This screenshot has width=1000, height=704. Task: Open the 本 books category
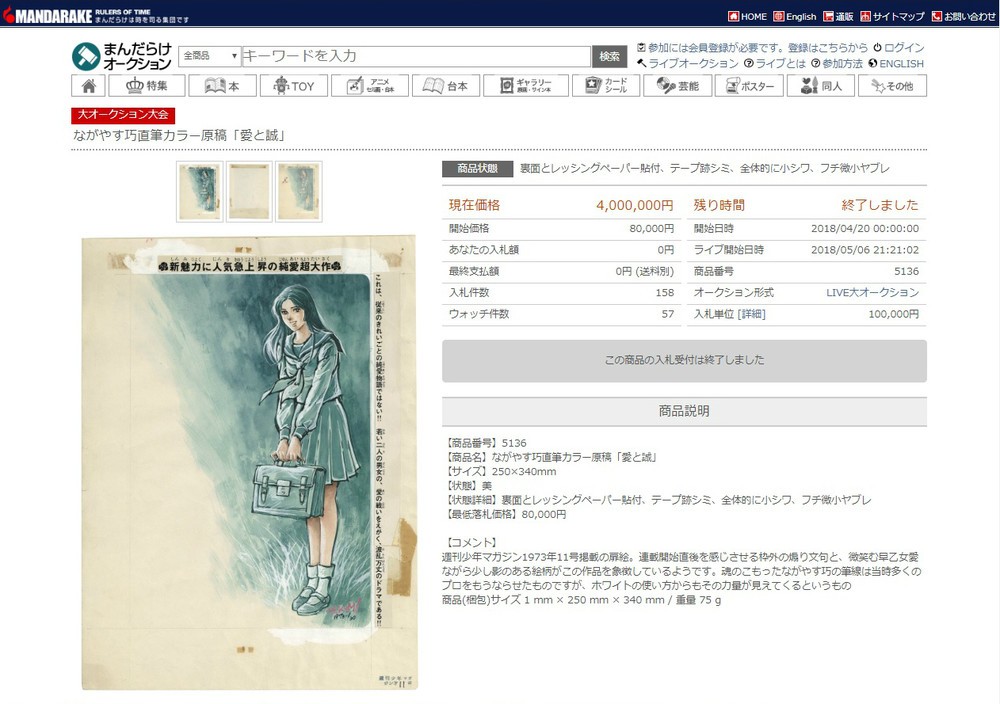click(x=222, y=86)
